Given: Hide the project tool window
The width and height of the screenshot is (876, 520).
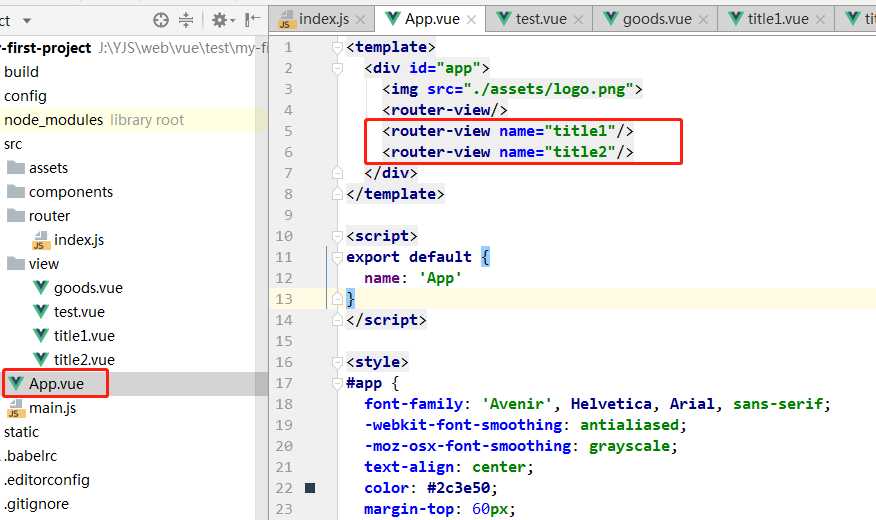Looking at the screenshot, I should (253, 21).
